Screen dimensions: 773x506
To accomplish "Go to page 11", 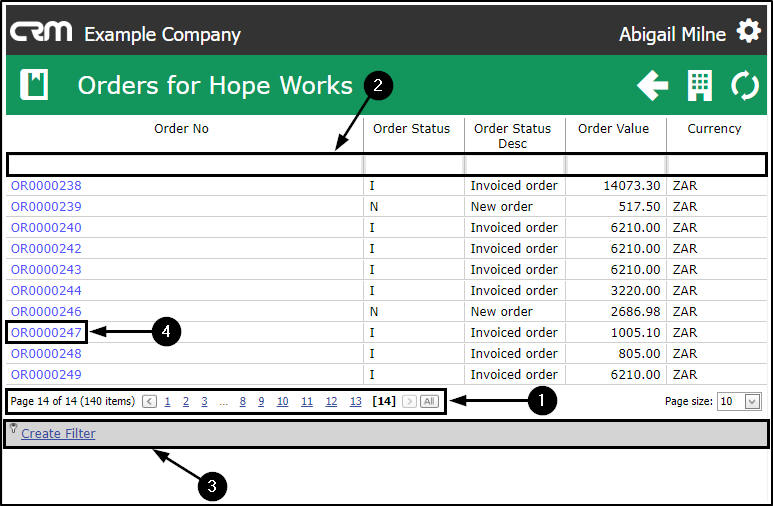I will click(307, 401).
